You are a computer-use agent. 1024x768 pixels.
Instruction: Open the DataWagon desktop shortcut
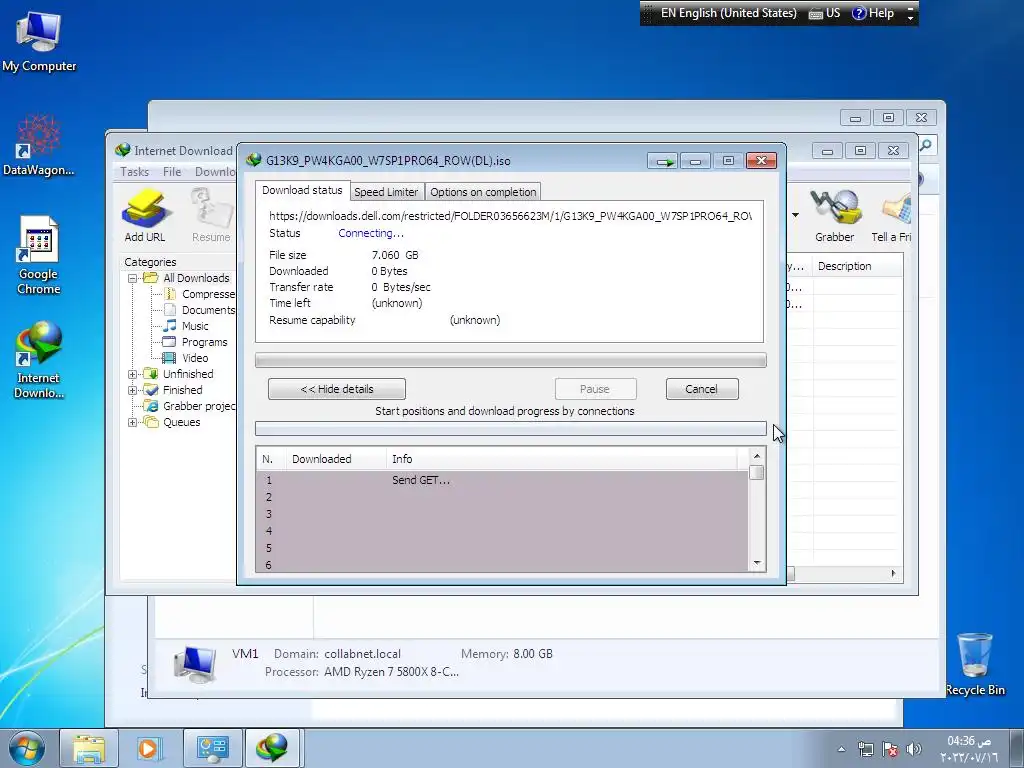point(39,145)
